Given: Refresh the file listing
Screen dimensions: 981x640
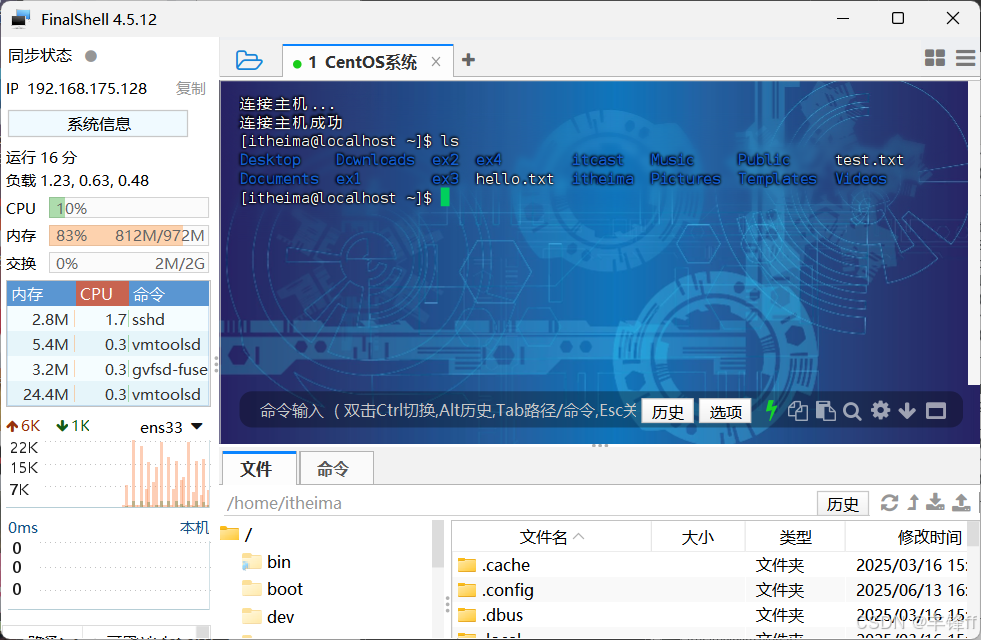Looking at the screenshot, I should click(x=889, y=502).
